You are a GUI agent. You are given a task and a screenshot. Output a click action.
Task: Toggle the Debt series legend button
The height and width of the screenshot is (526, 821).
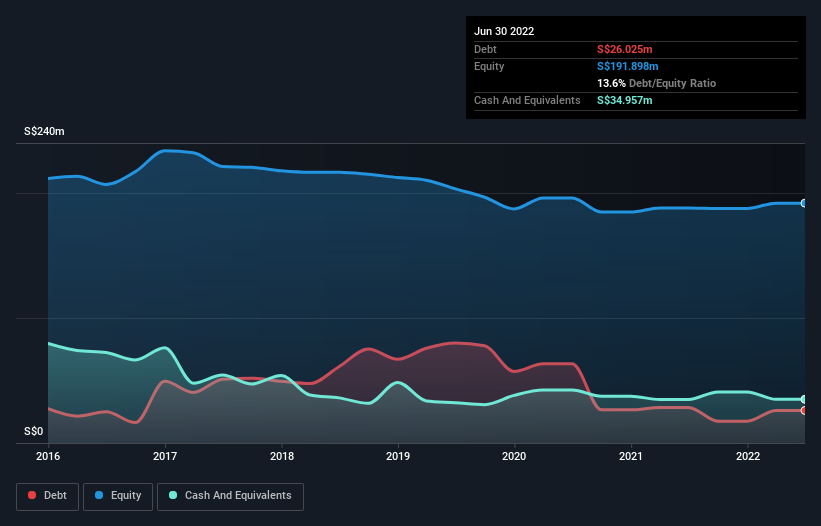pos(48,496)
